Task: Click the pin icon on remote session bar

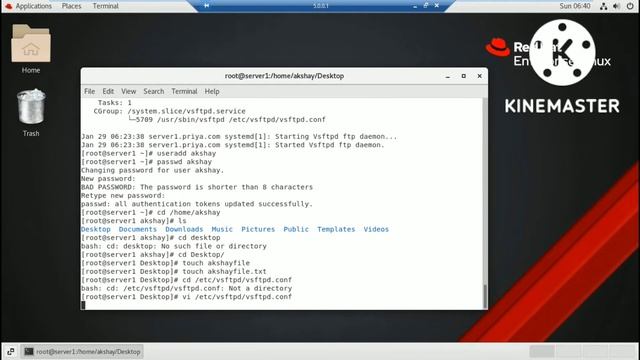Action: 207,6
